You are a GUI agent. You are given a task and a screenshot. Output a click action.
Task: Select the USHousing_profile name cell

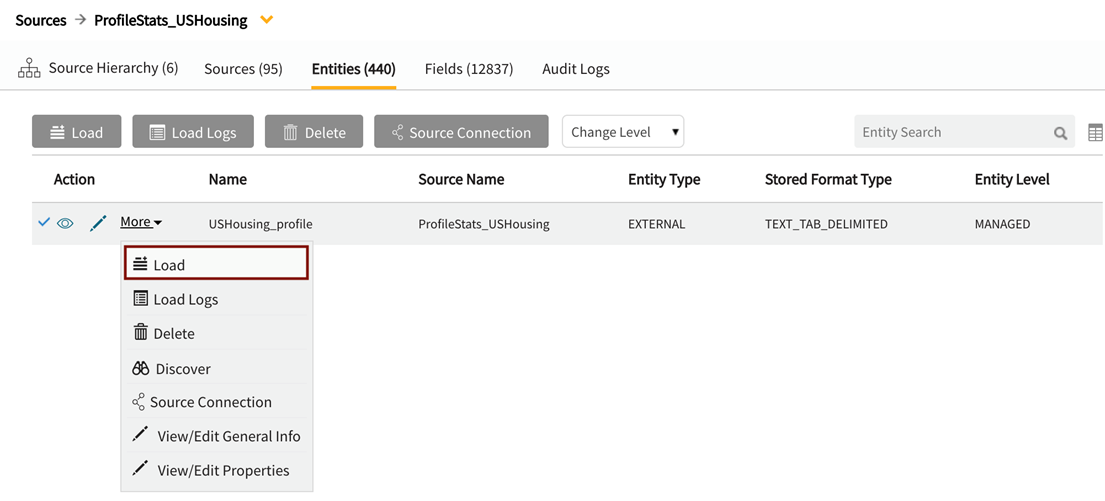click(x=260, y=225)
